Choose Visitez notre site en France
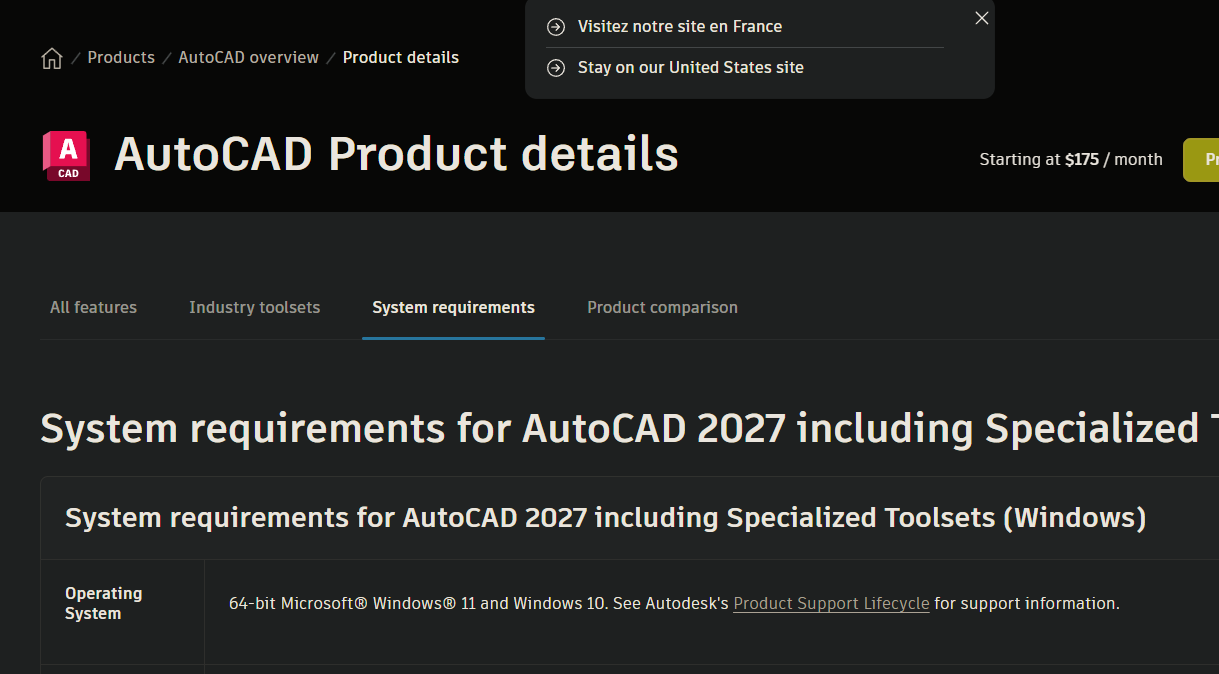Viewport: 1219px width, 674px height. tap(680, 26)
